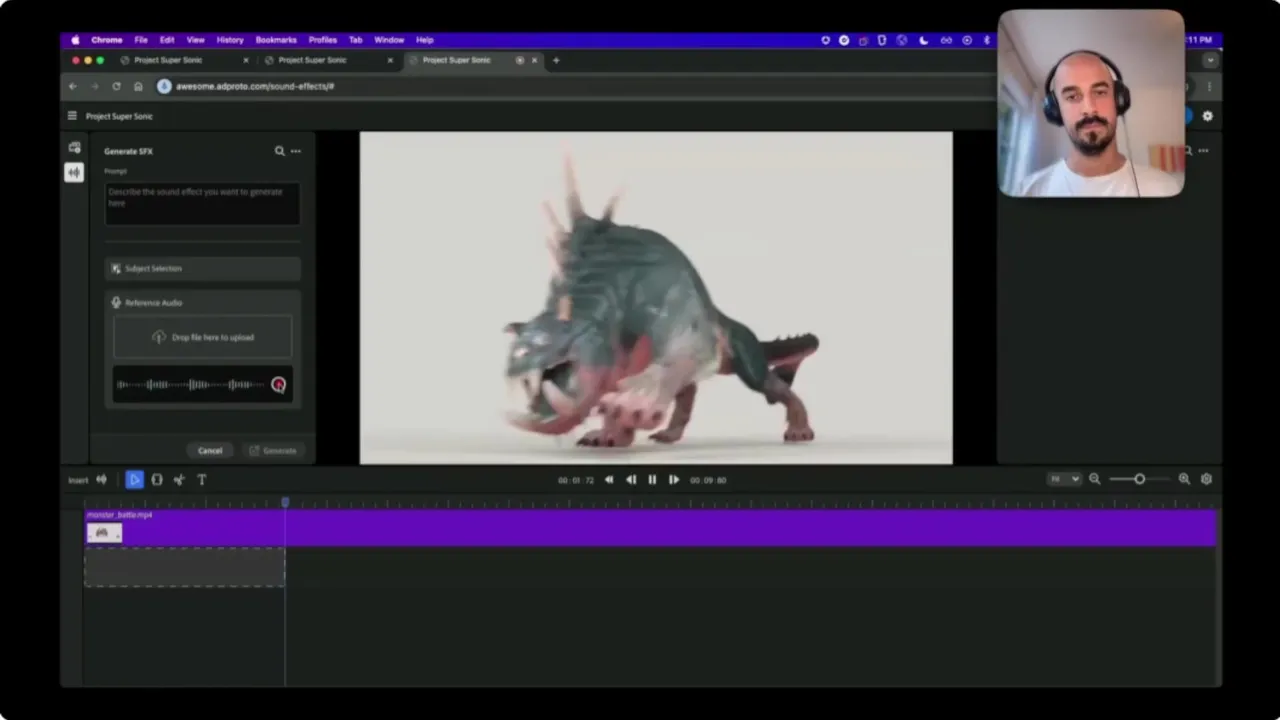Select the region bracket tool in timeline toolbar
The height and width of the screenshot is (720, 1280).
157,480
